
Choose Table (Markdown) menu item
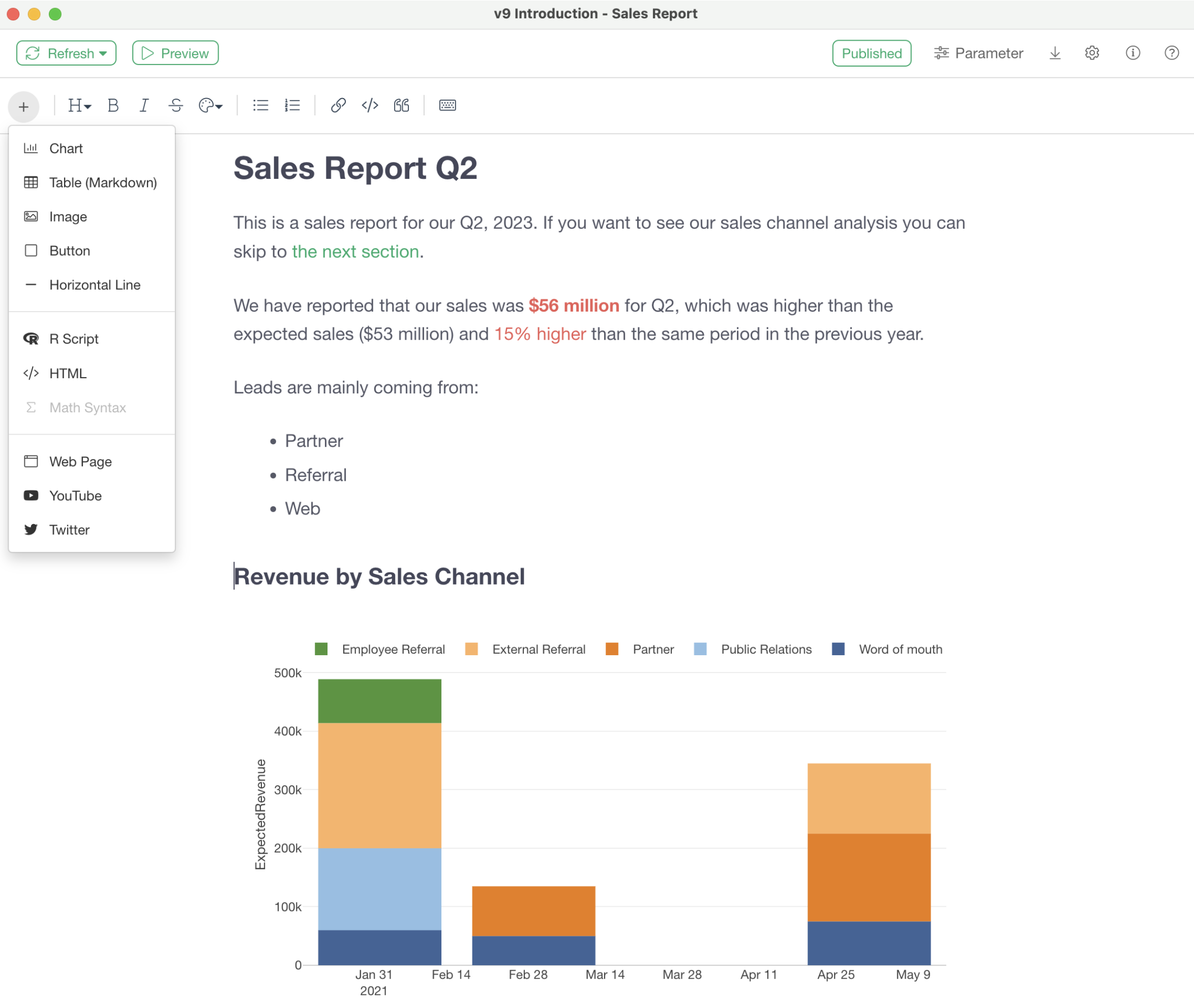(x=103, y=183)
